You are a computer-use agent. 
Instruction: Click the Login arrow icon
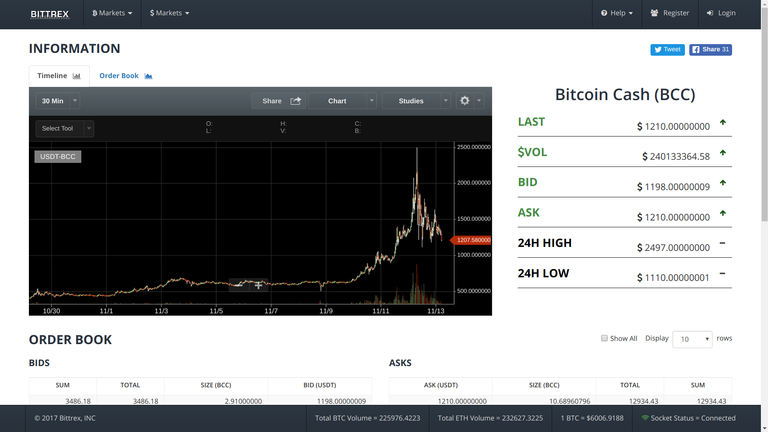(x=710, y=13)
